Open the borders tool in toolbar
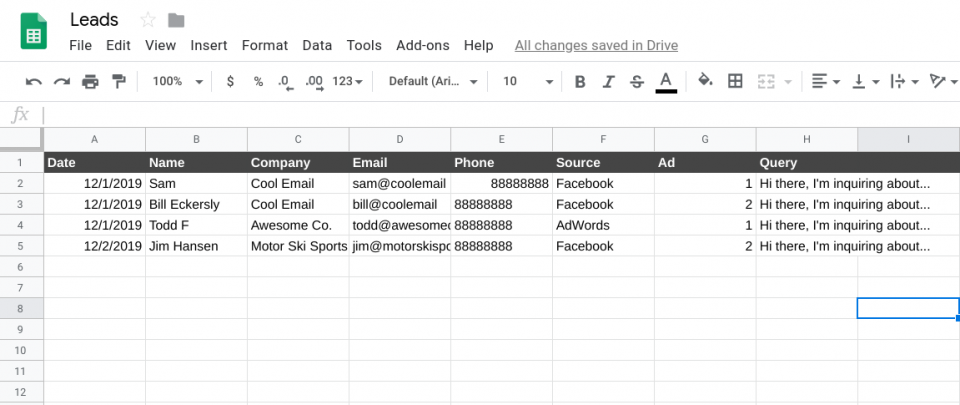Screen dimensions: 960x405 (x=735, y=81)
